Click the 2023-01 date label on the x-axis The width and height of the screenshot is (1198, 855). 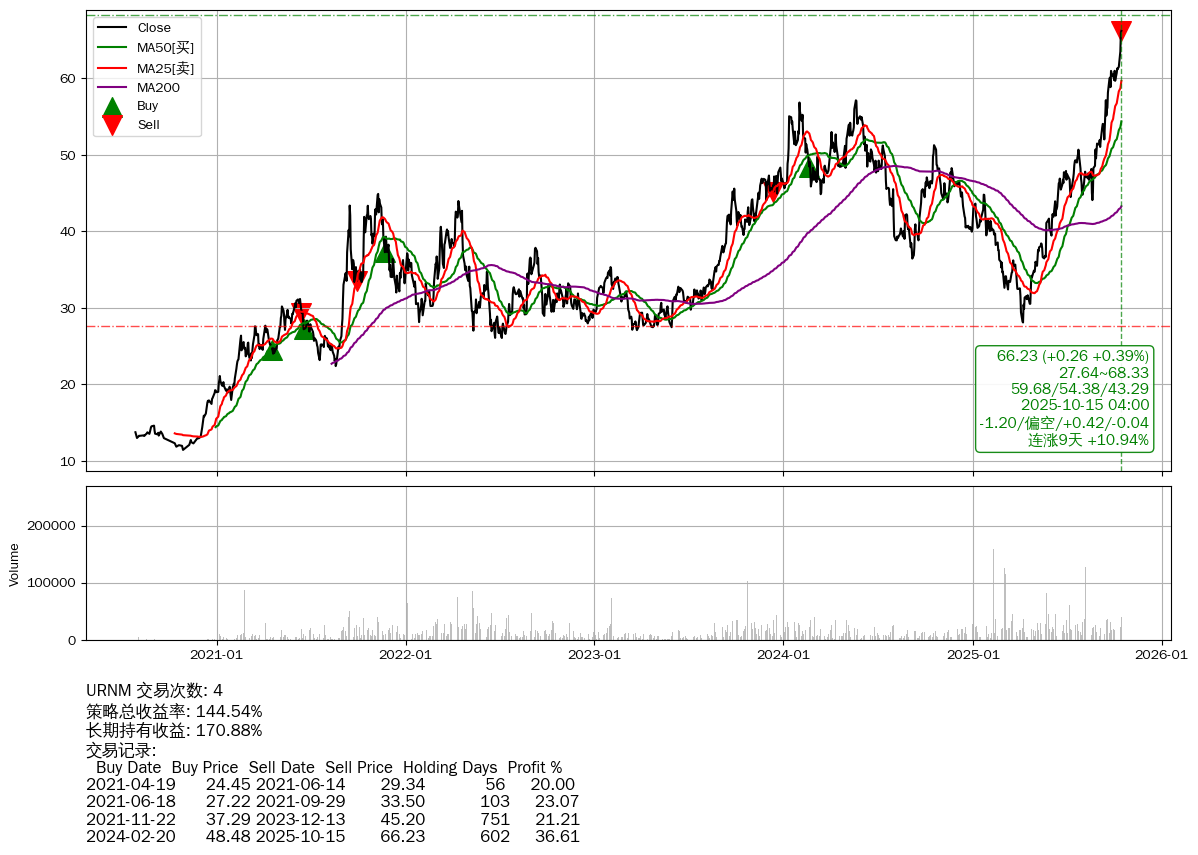pos(595,655)
